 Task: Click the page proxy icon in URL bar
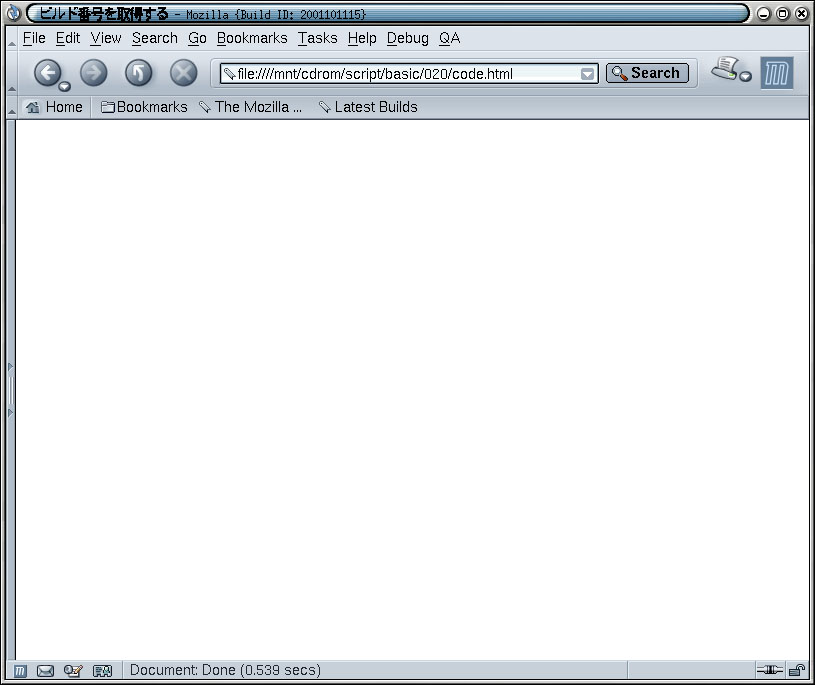tap(229, 74)
